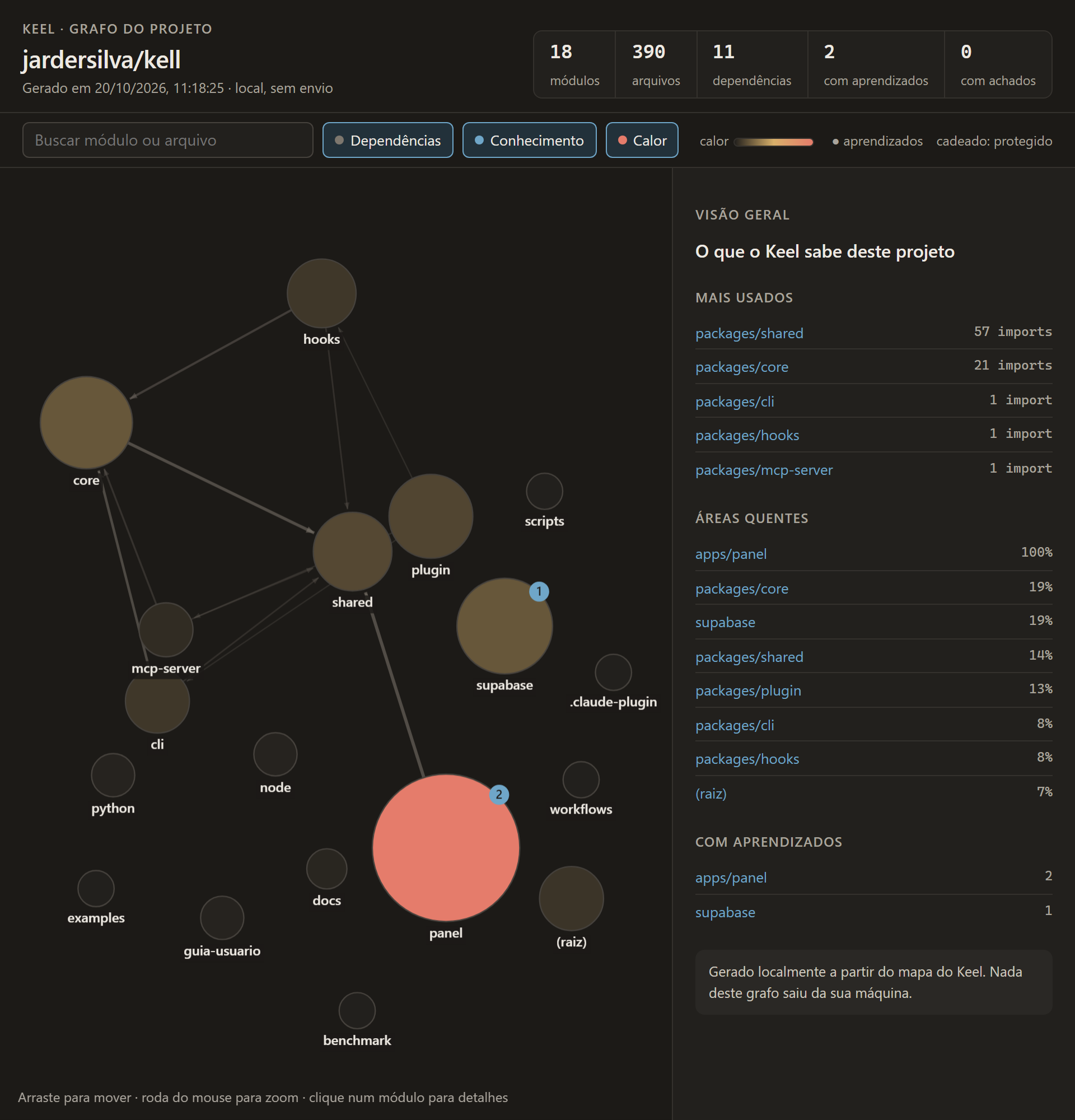Toggle the Conhecimento layer button
Image resolution: width=1075 pixels, height=1120 pixels.
point(529,140)
